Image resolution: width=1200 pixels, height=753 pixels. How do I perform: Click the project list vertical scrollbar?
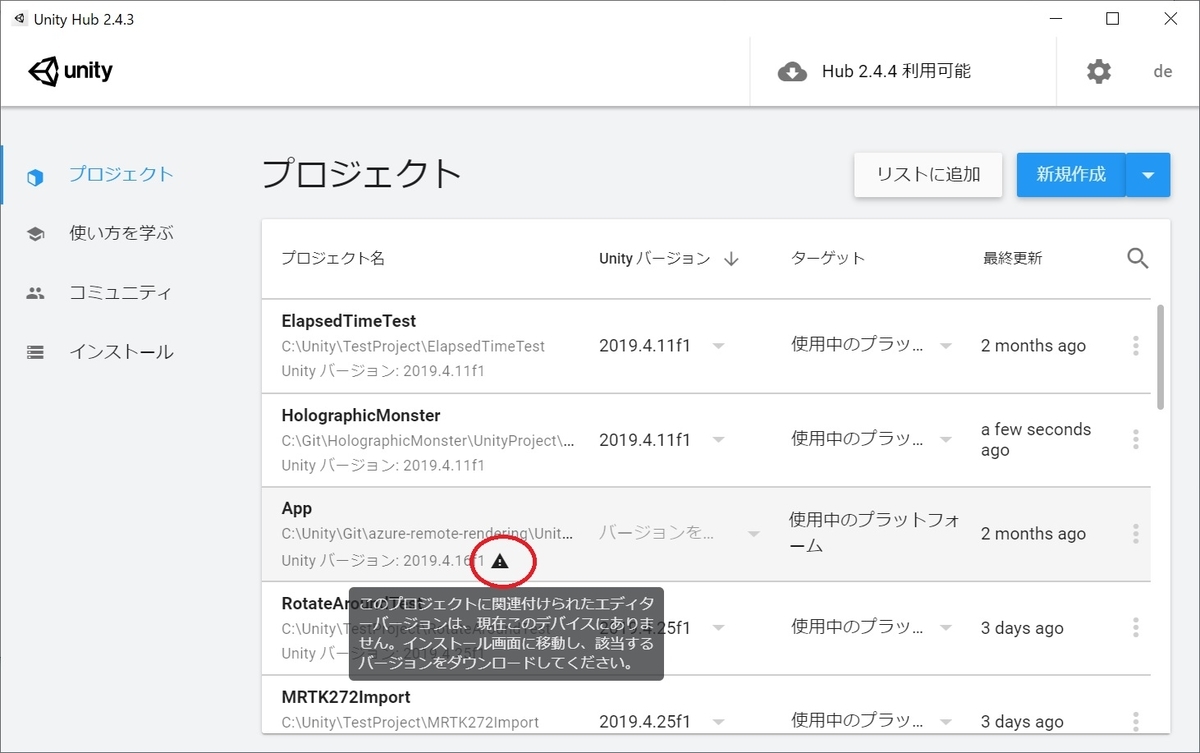[1160, 357]
